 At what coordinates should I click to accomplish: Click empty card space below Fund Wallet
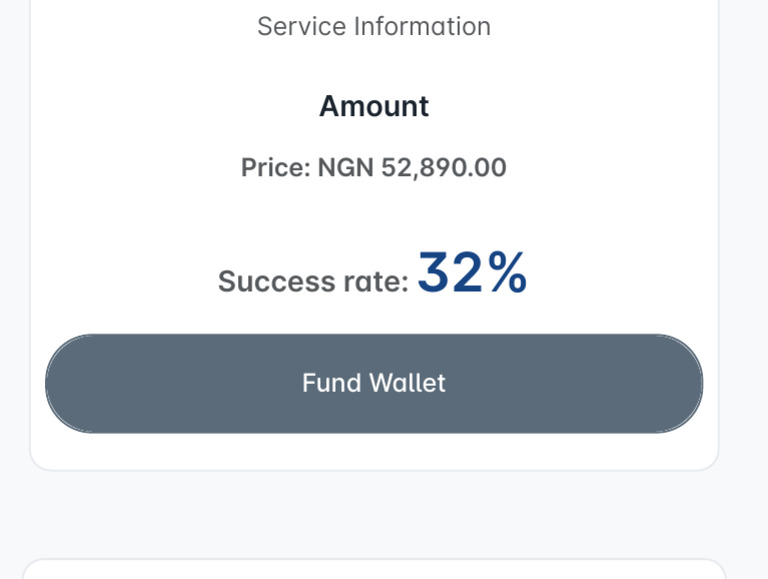[x=374, y=451]
